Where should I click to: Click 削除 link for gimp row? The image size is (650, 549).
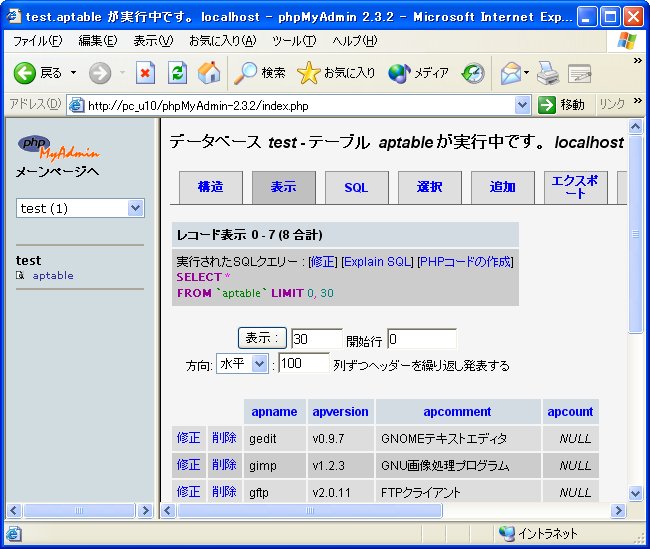click(224, 465)
